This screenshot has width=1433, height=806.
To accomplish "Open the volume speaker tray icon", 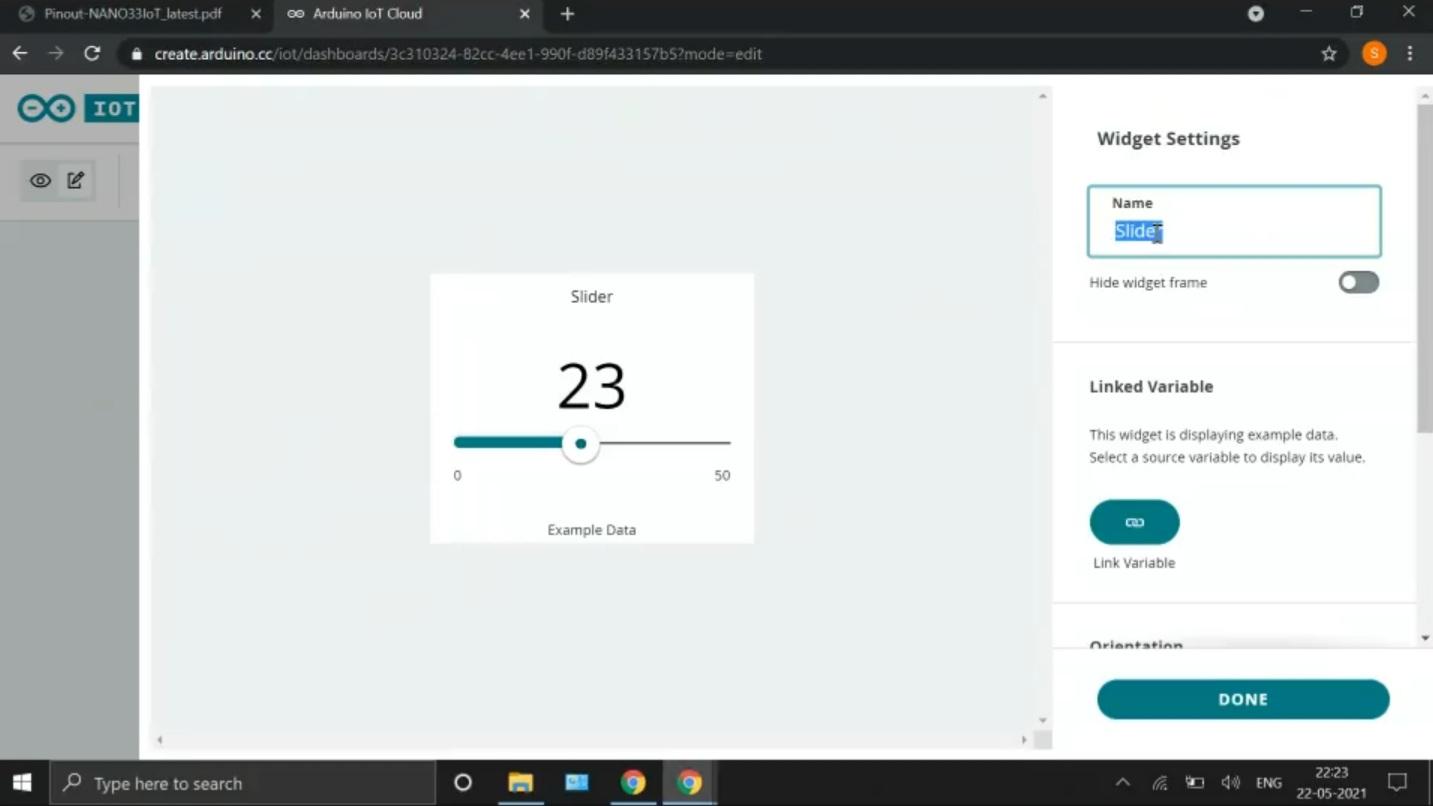I will click(x=1231, y=783).
